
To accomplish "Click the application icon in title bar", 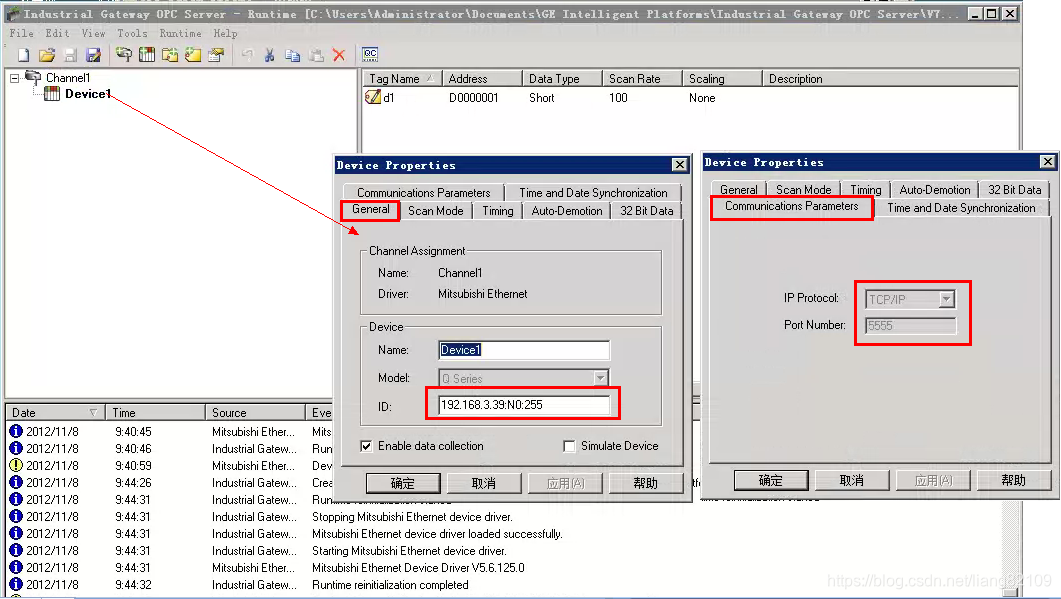I will [12, 14].
